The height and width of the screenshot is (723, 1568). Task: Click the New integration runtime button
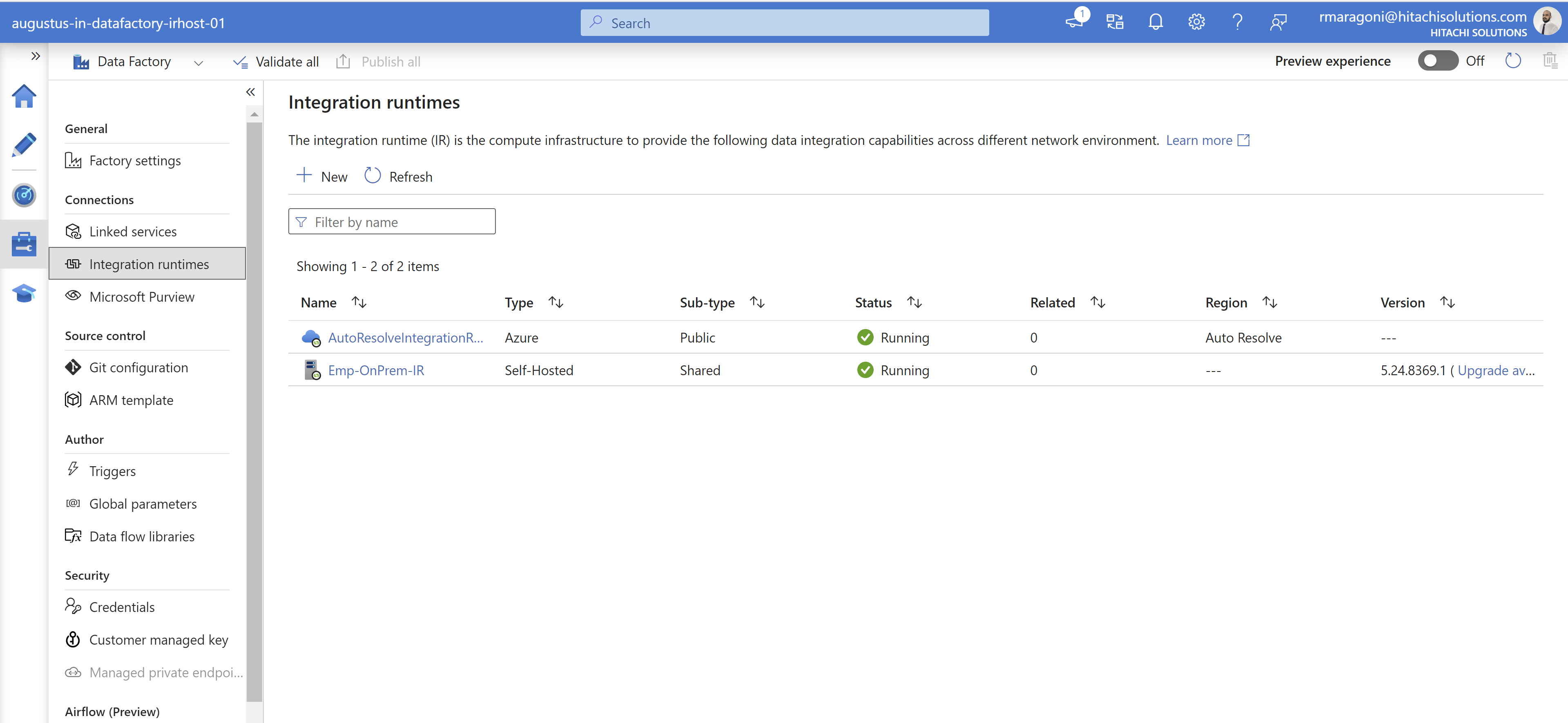[321, 176]
